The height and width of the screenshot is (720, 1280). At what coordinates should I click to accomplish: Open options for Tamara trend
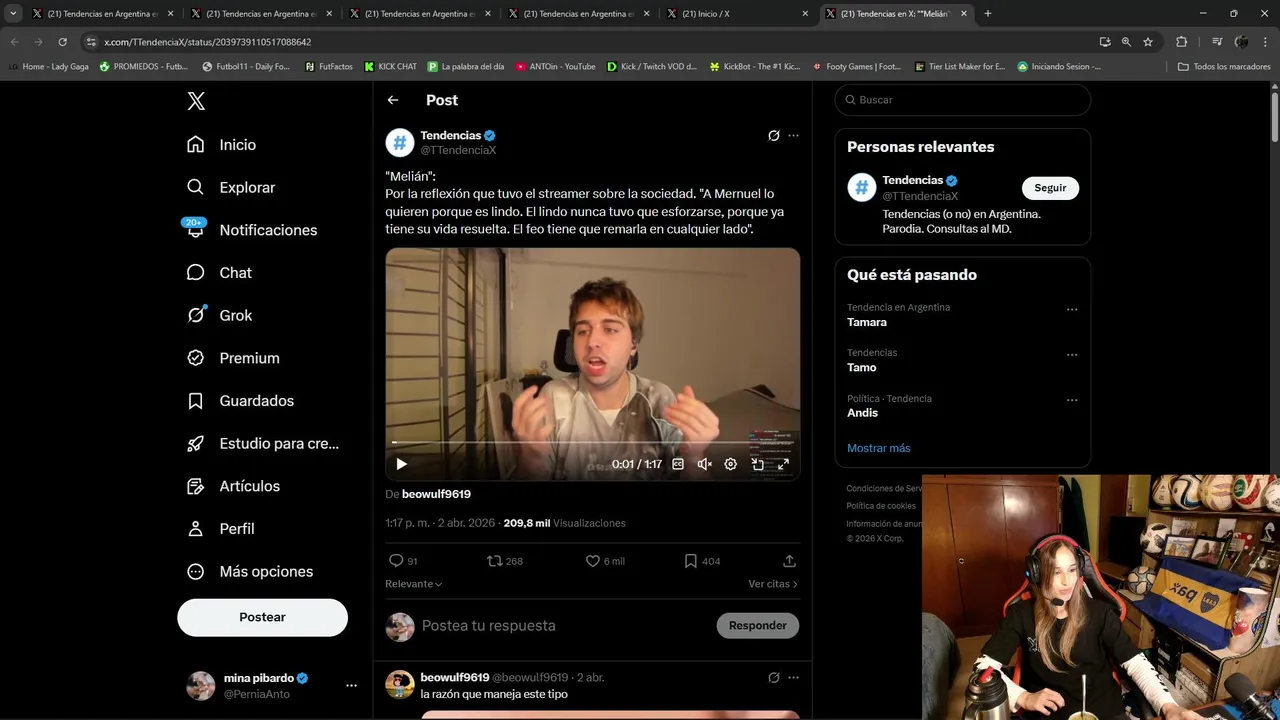[x=1071, y=310]
